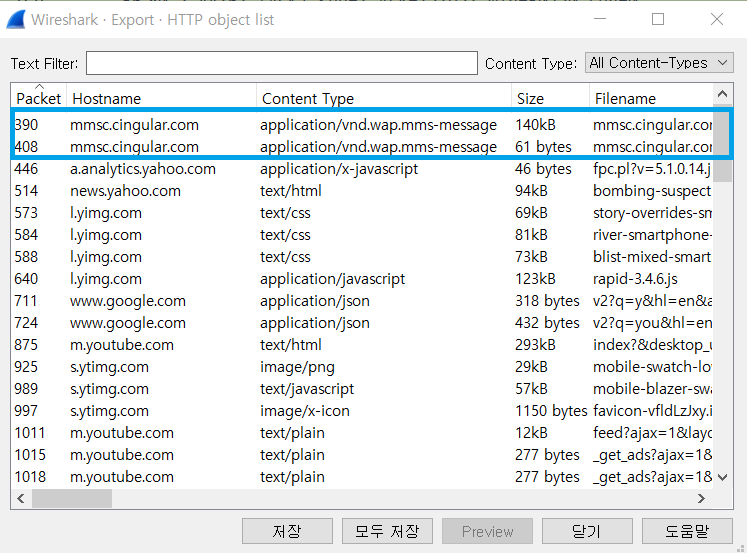The height and width of the screenshot is (553, 747).
Task: Click the feed?ajax=1 filename cell
Action: 652,432
